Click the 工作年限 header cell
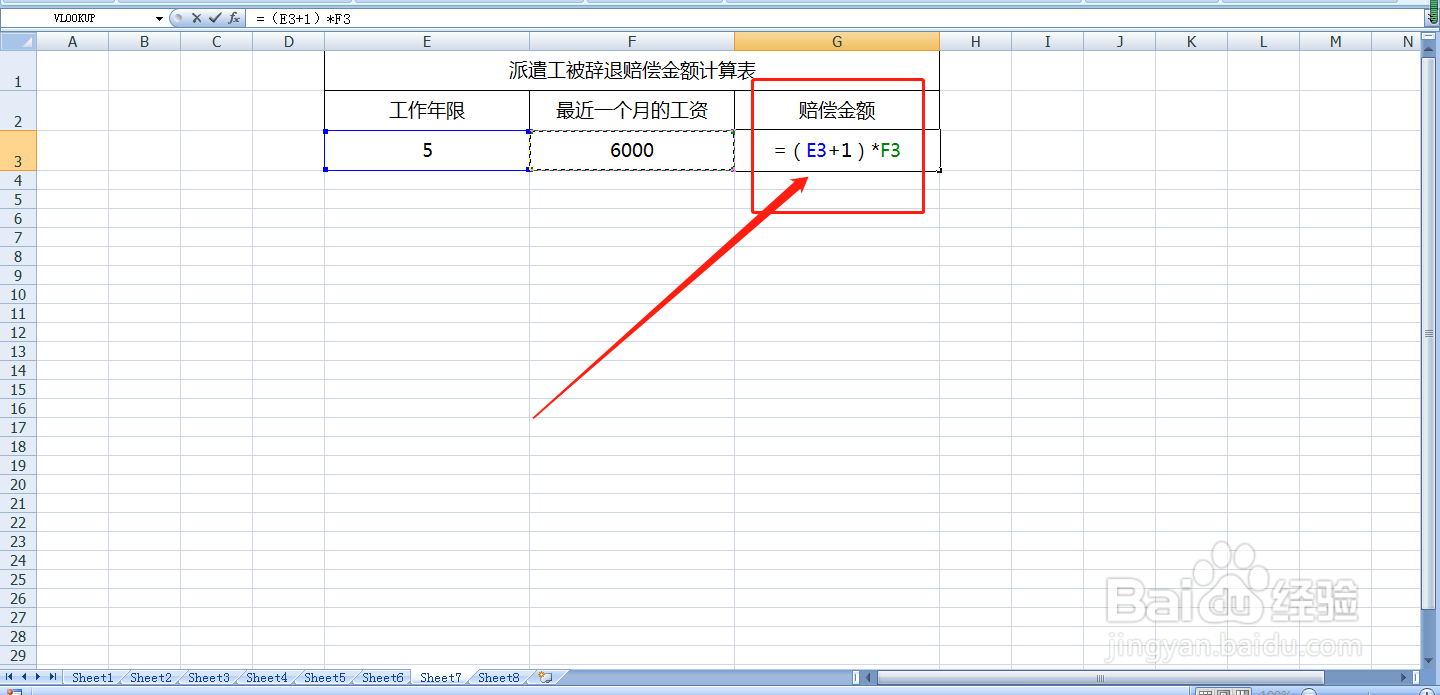The height and width of the screenshot is (695, 1440). pyautogui.click(x=427, y=111)
